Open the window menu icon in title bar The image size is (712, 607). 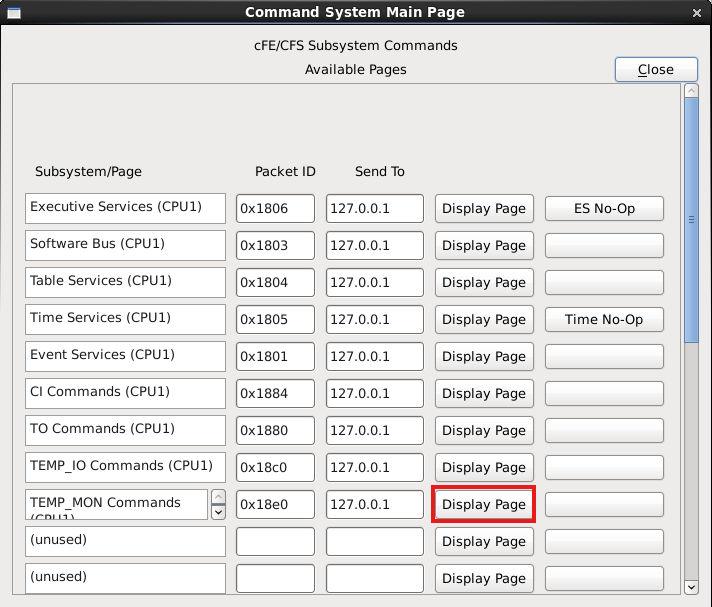[12, 12]
